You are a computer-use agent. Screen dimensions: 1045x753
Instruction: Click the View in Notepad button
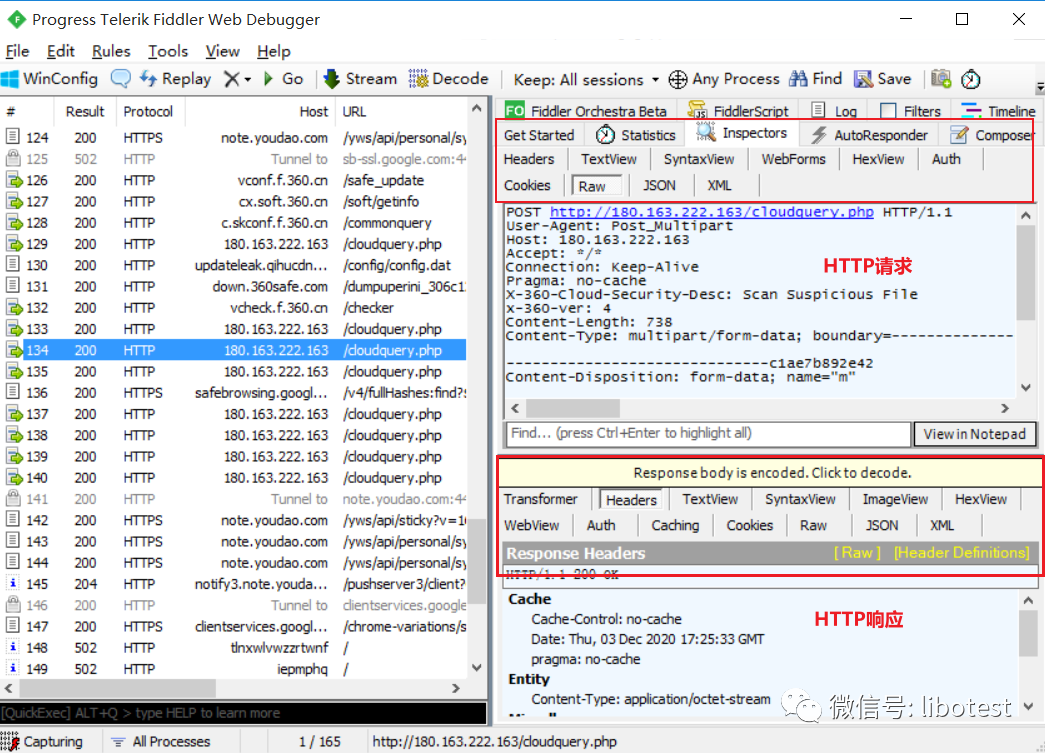pyautogui.click(x=974, y=434)
